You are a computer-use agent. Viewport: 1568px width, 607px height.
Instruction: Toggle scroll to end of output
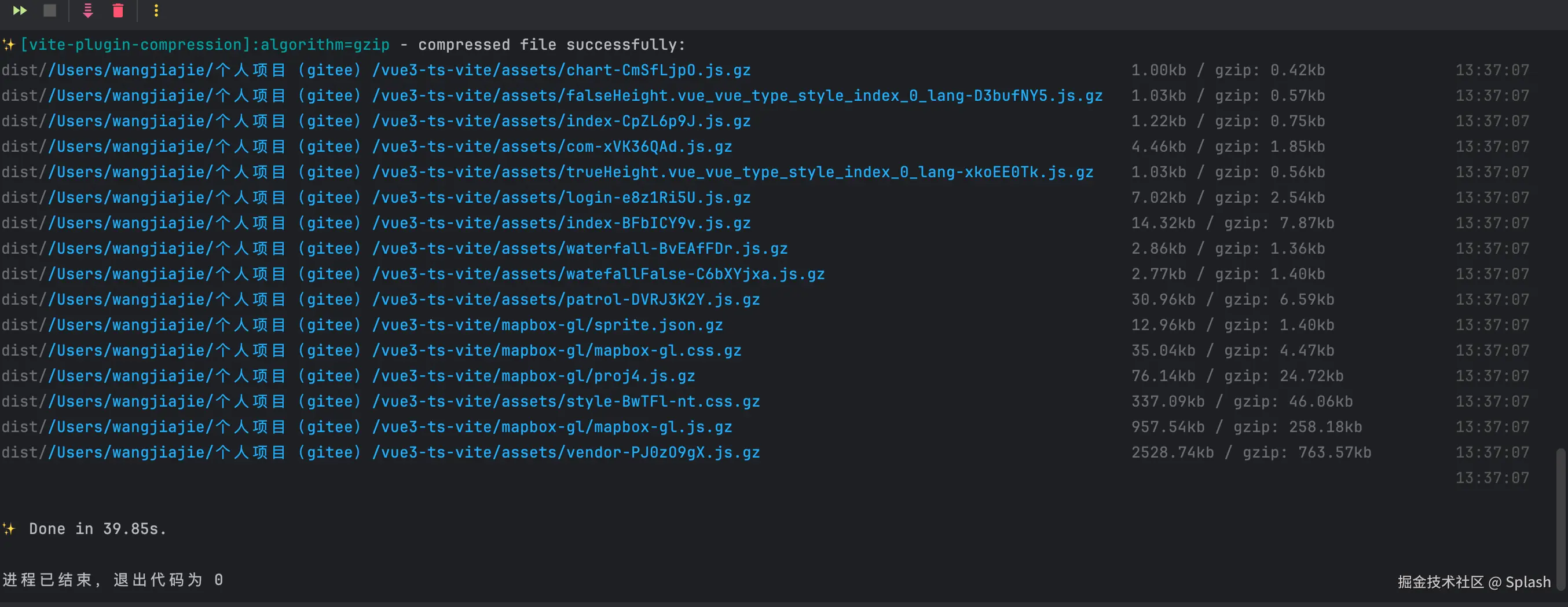pos(87,10)
